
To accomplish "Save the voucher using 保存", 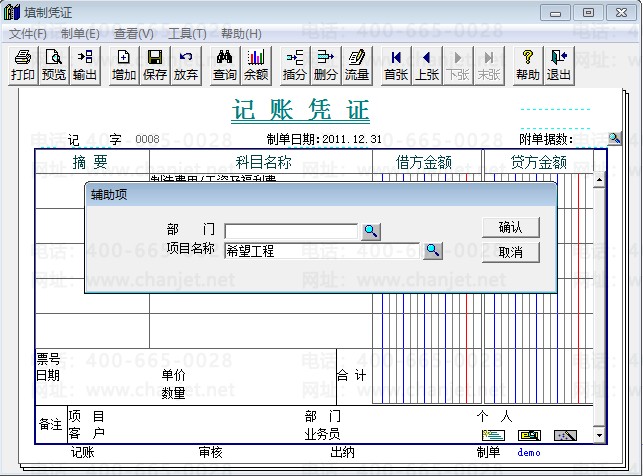I will coord(155,65).
